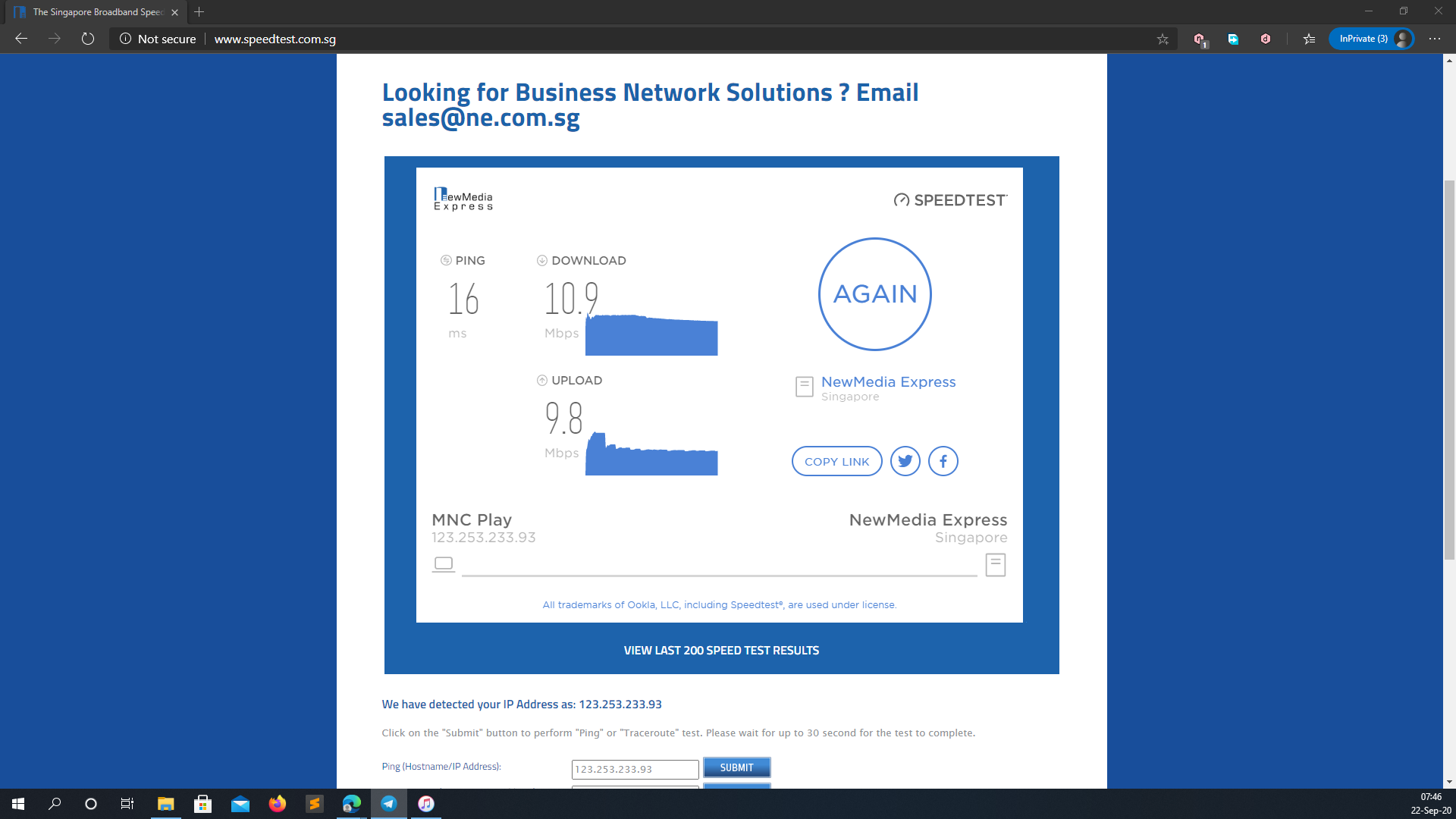Open browser Settings and more menu
The height and width of the screenshot is (819, 1456).
click(1434, 39)
